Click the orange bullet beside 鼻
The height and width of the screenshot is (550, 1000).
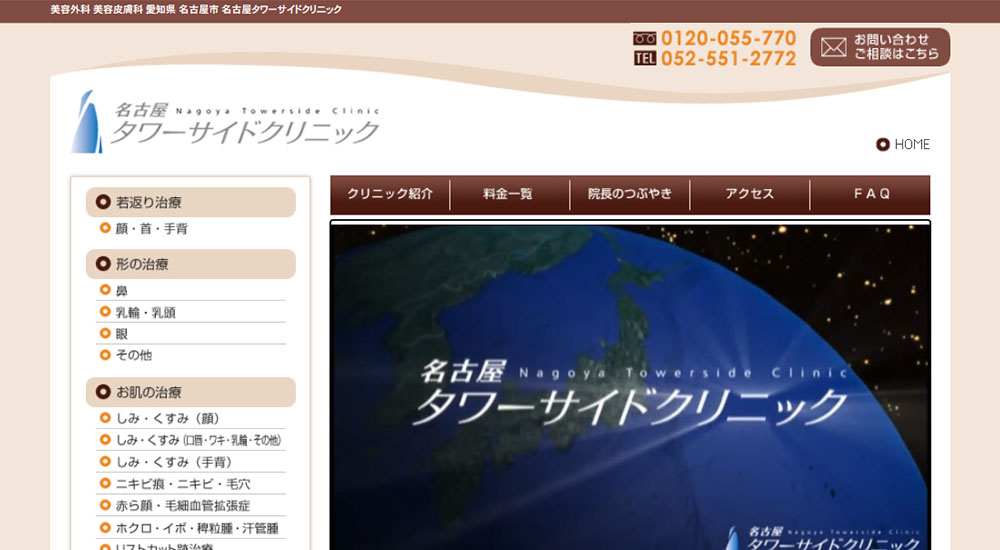click(105, 290)
